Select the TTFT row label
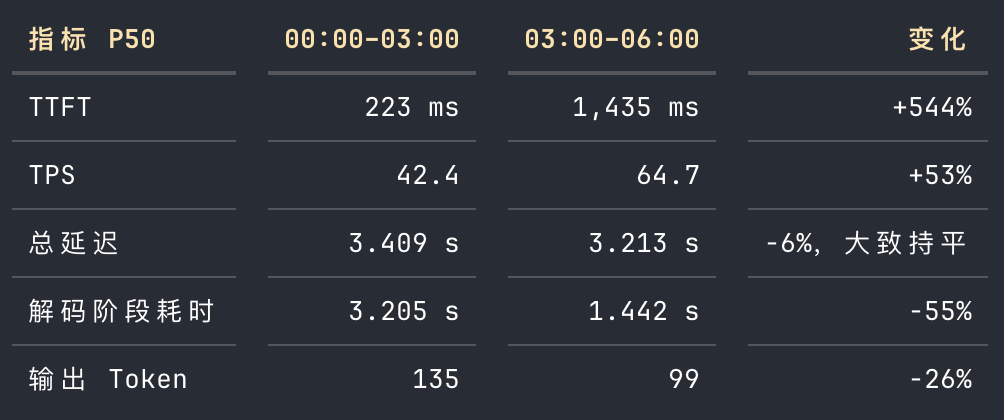This screenshot has width=1004, height=420. [60, 108]
